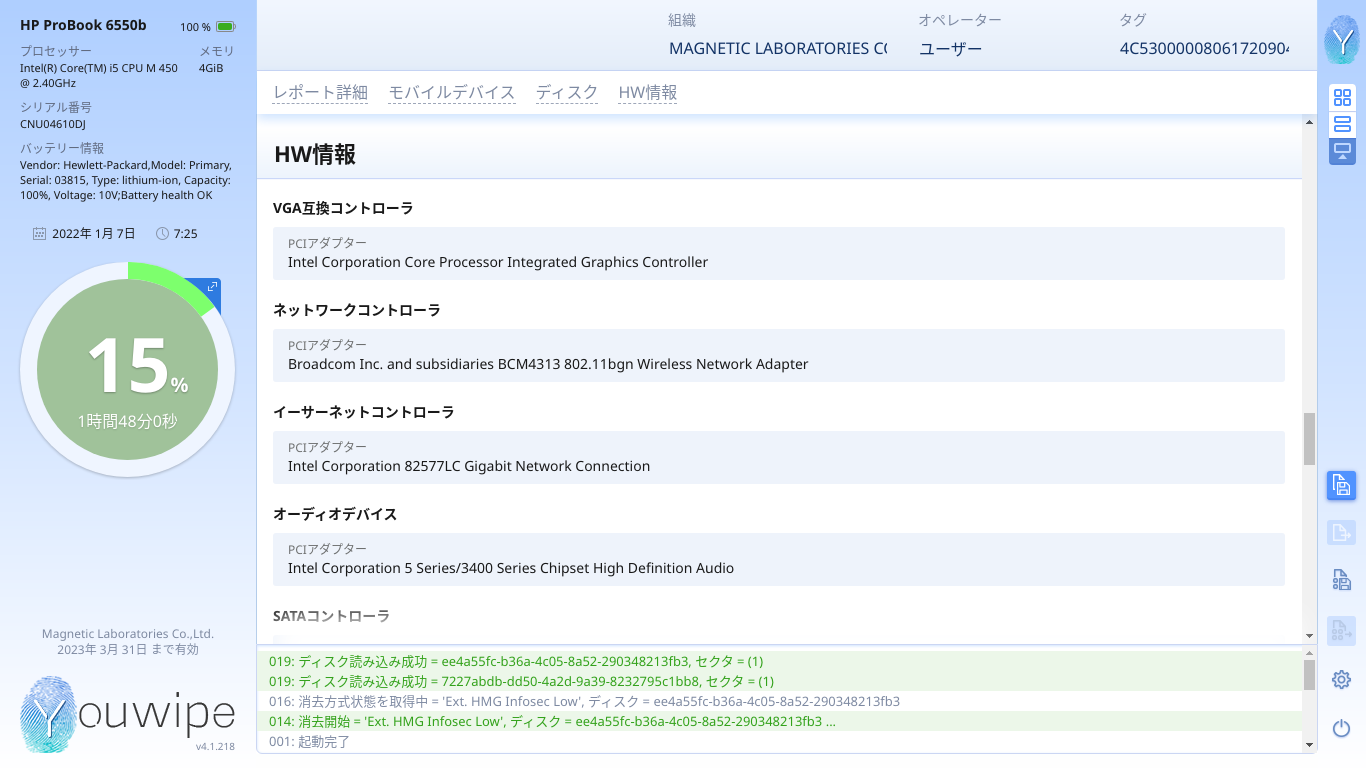Image resolution: width=1366 pixels, height=768 pixels.
Task: Click the 15% erase progress circle
Action: [x=128, y=370]
